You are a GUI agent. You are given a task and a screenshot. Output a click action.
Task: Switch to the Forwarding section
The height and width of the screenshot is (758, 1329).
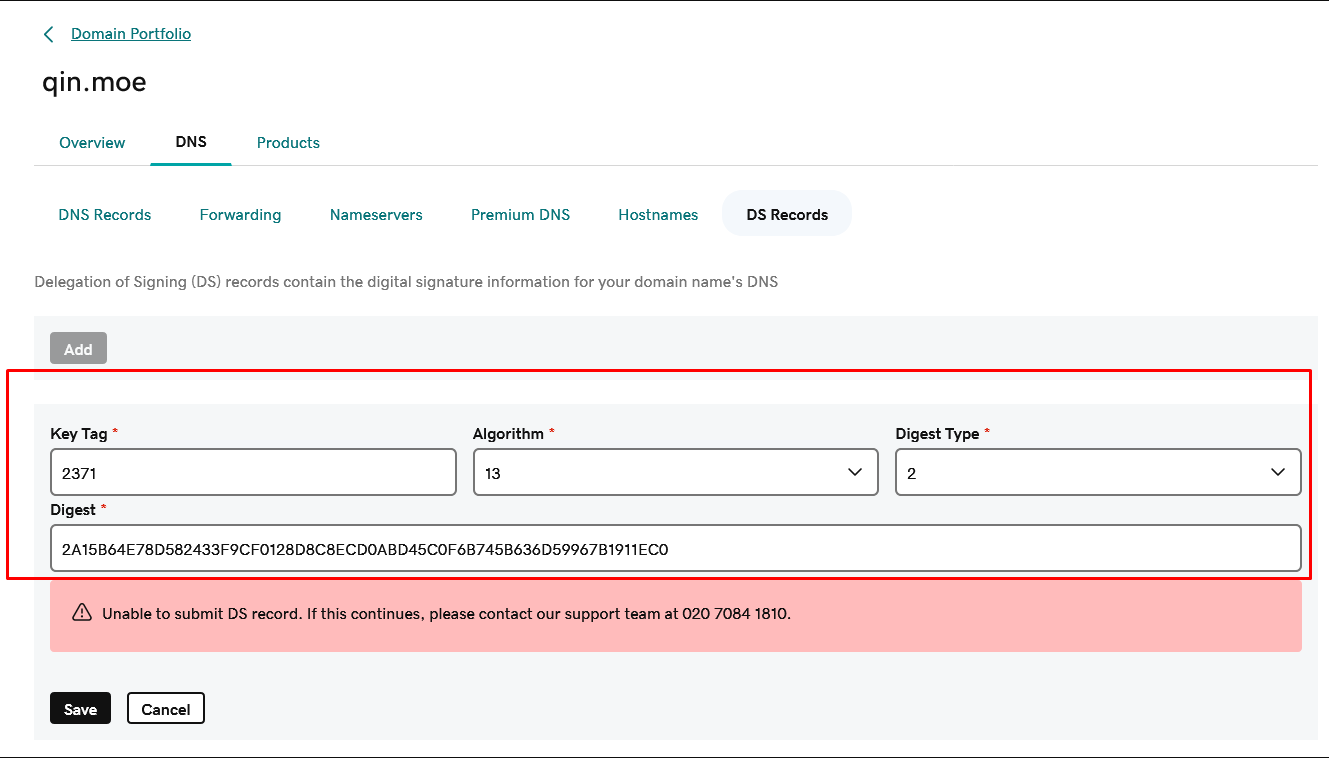240,215
